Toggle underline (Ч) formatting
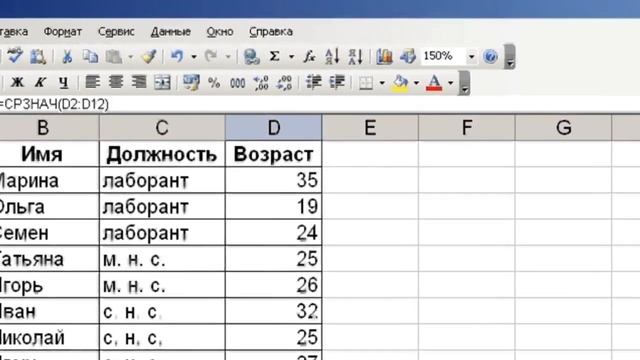The image size is (640, 360). [x=63, y=83]
